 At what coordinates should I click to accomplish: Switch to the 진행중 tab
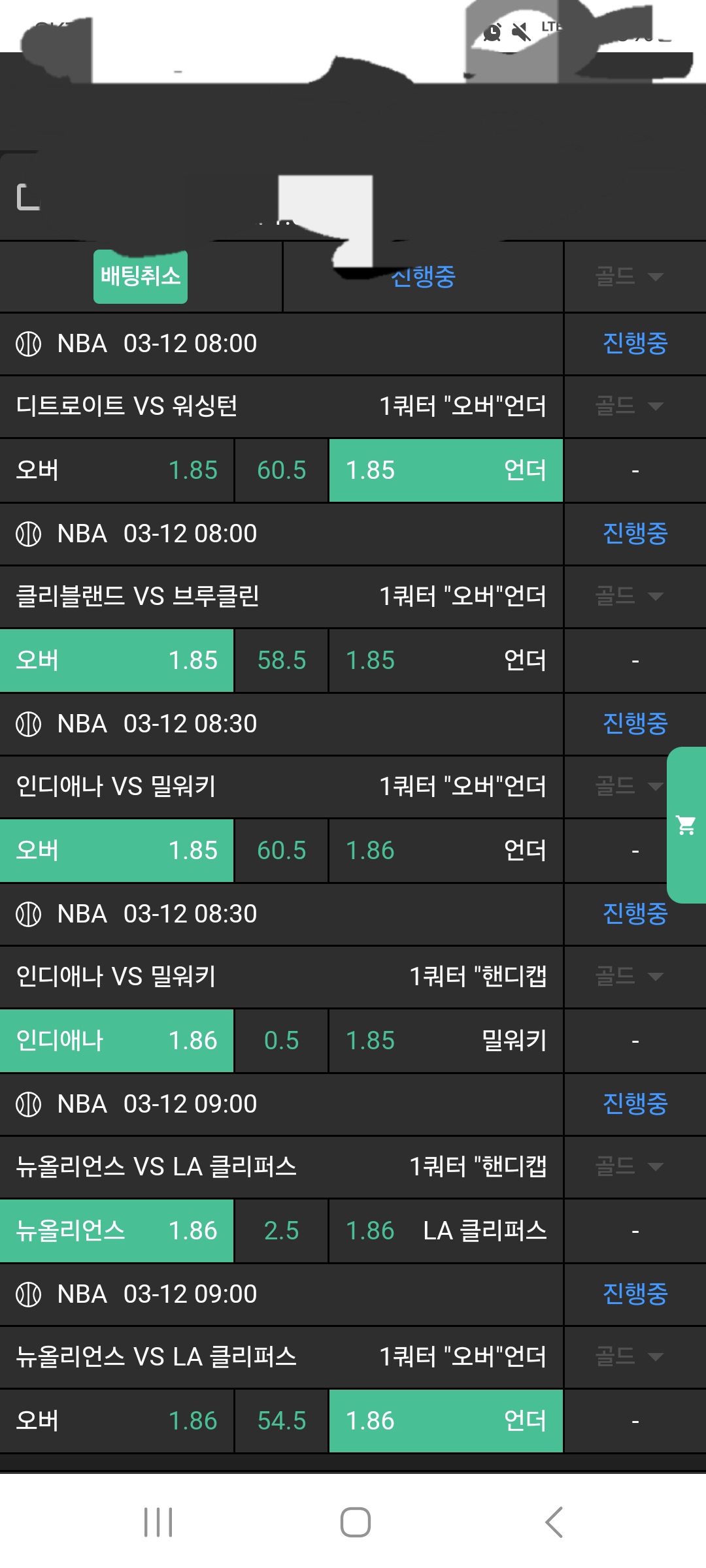[423, 277]
